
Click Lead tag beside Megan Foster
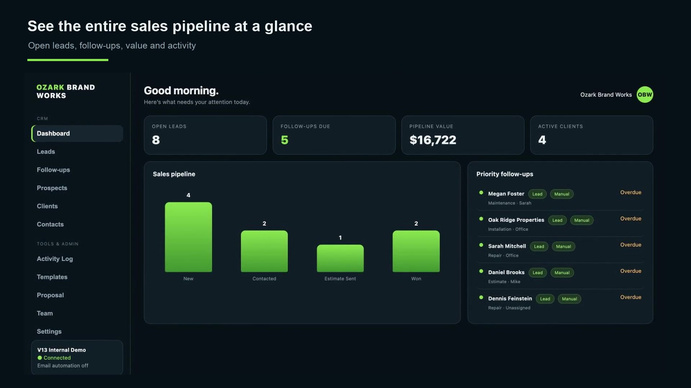[x=537, y=194]
